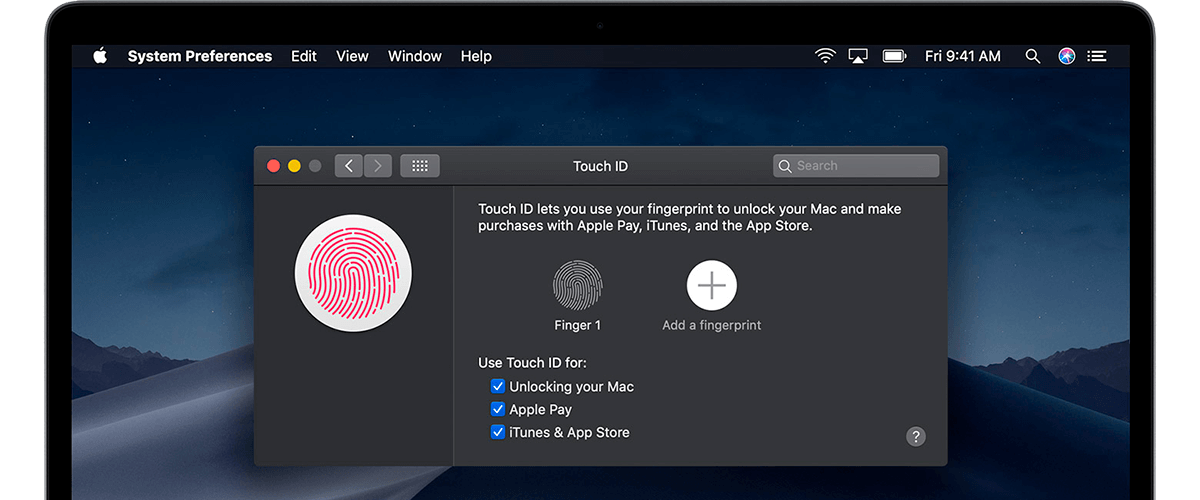This screenshot has height=500, width=1200.
Task: Open Wi-Fi status in menu bar
Action: (x=825, y=56)
